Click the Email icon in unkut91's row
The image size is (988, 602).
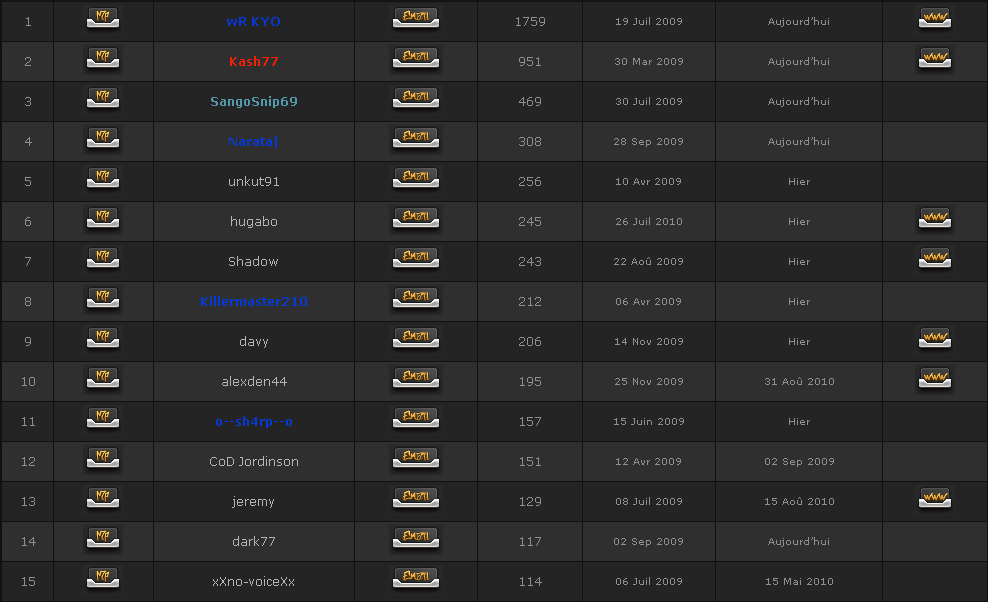[x=416, y=179]
